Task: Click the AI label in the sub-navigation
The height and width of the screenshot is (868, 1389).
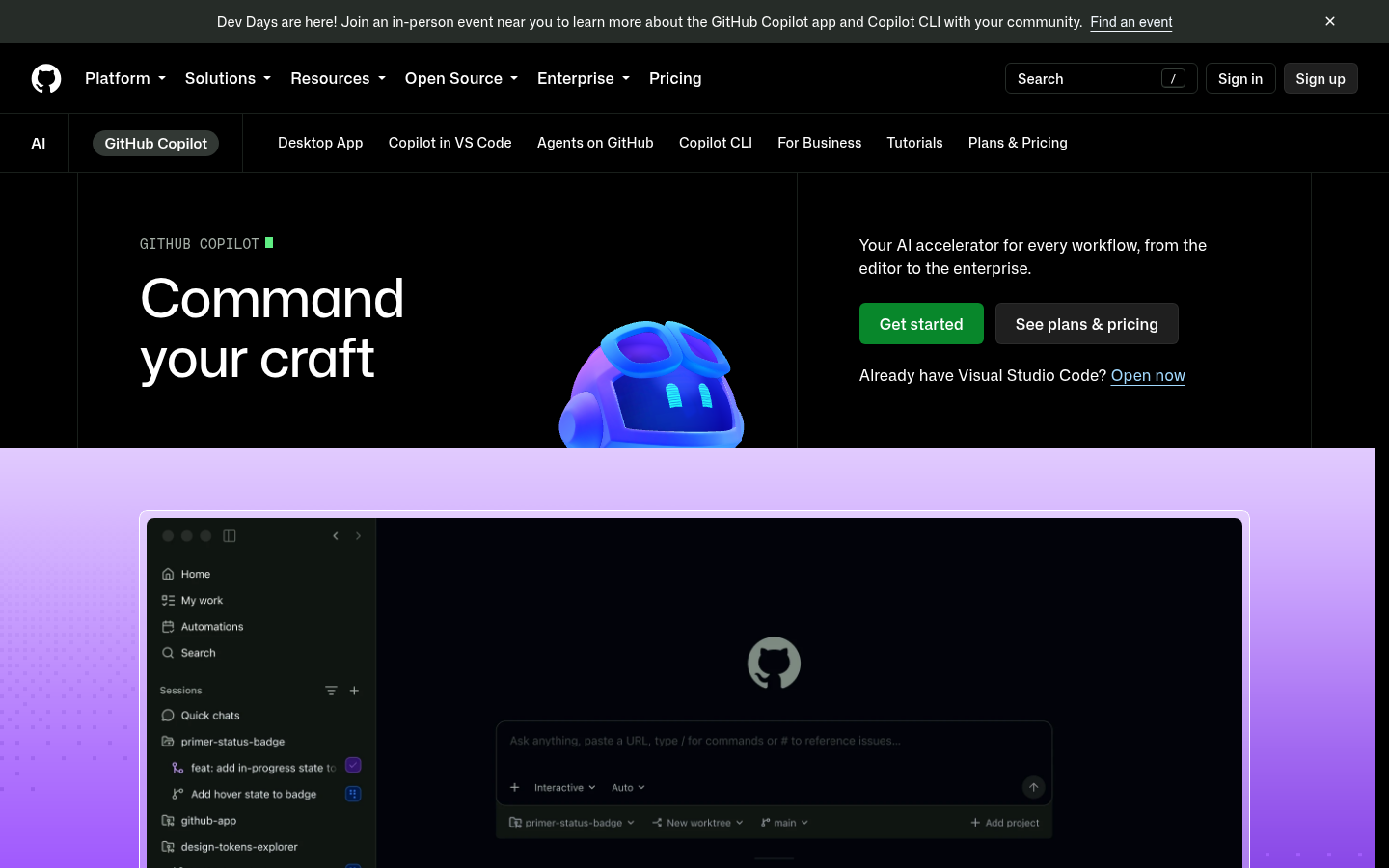Action: tap(39, 143)
